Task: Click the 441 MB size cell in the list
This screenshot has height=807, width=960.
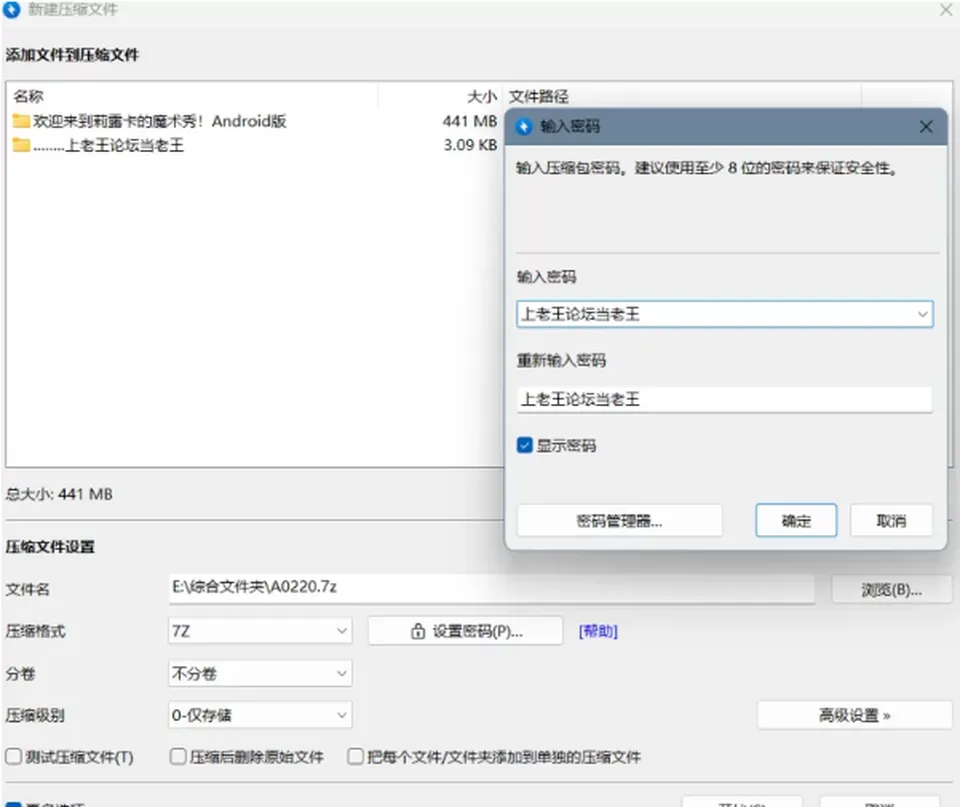Action: pyautogui.click(x=470, y=121)
